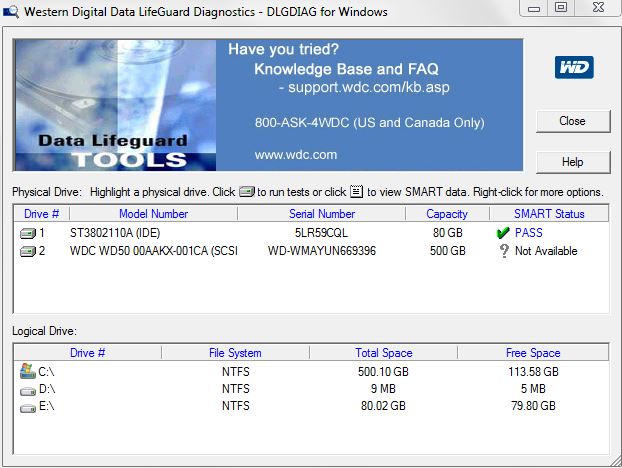Image resolution: width=622 pixels, height=468 pixels.
Task: Sort by Serial Number column header
Action: [x=322, y=214]
